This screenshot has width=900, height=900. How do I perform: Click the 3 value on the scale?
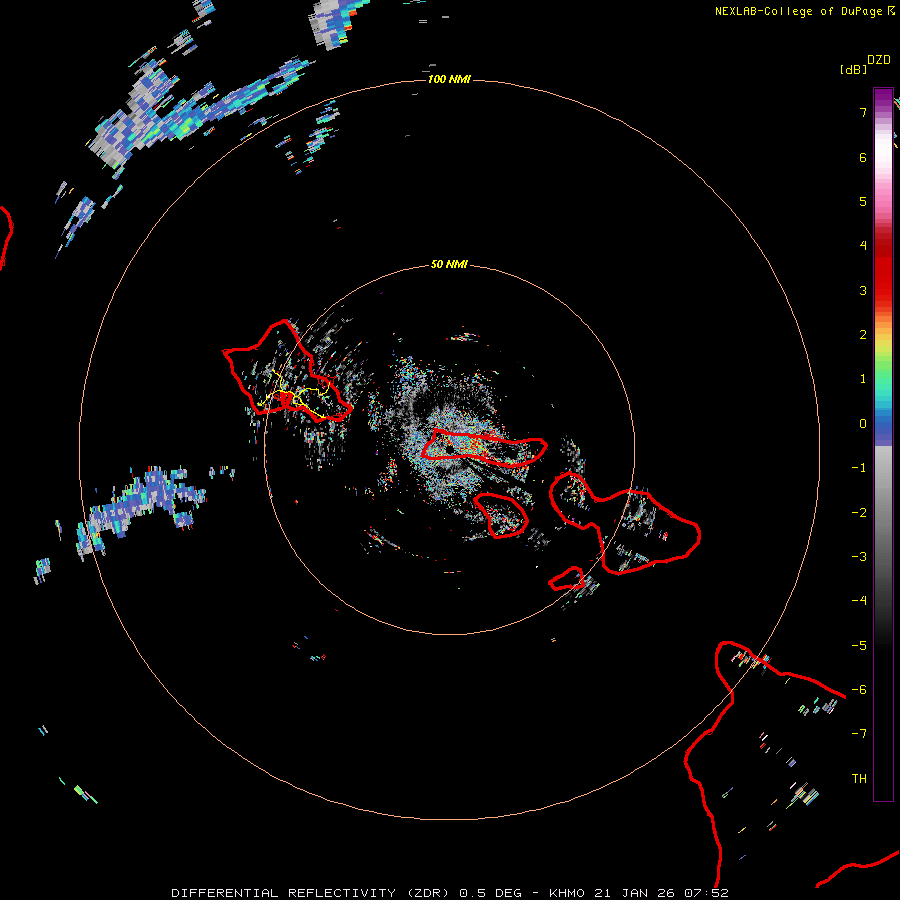[863, 290]
